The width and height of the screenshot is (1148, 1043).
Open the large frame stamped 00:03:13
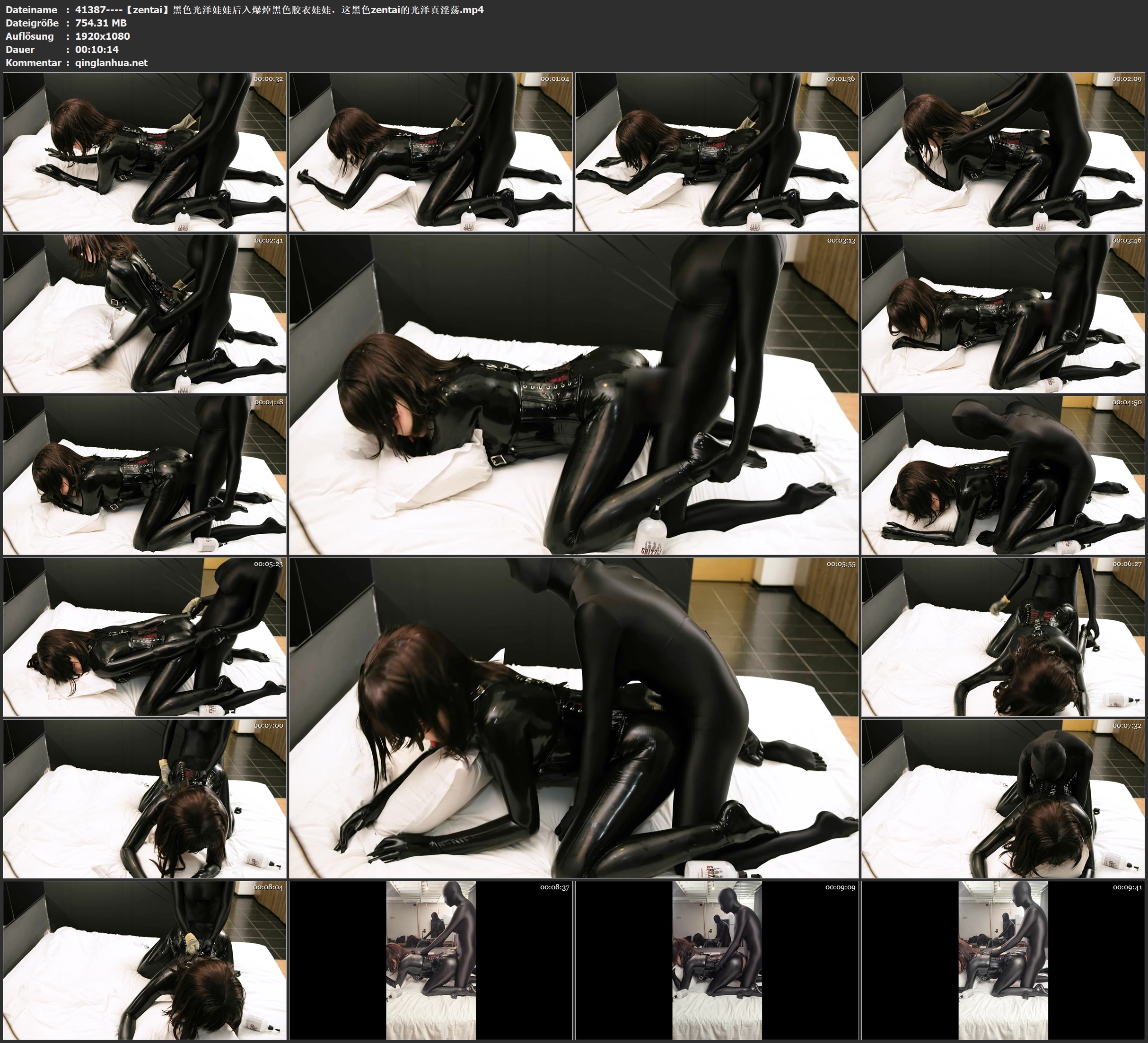574,394
